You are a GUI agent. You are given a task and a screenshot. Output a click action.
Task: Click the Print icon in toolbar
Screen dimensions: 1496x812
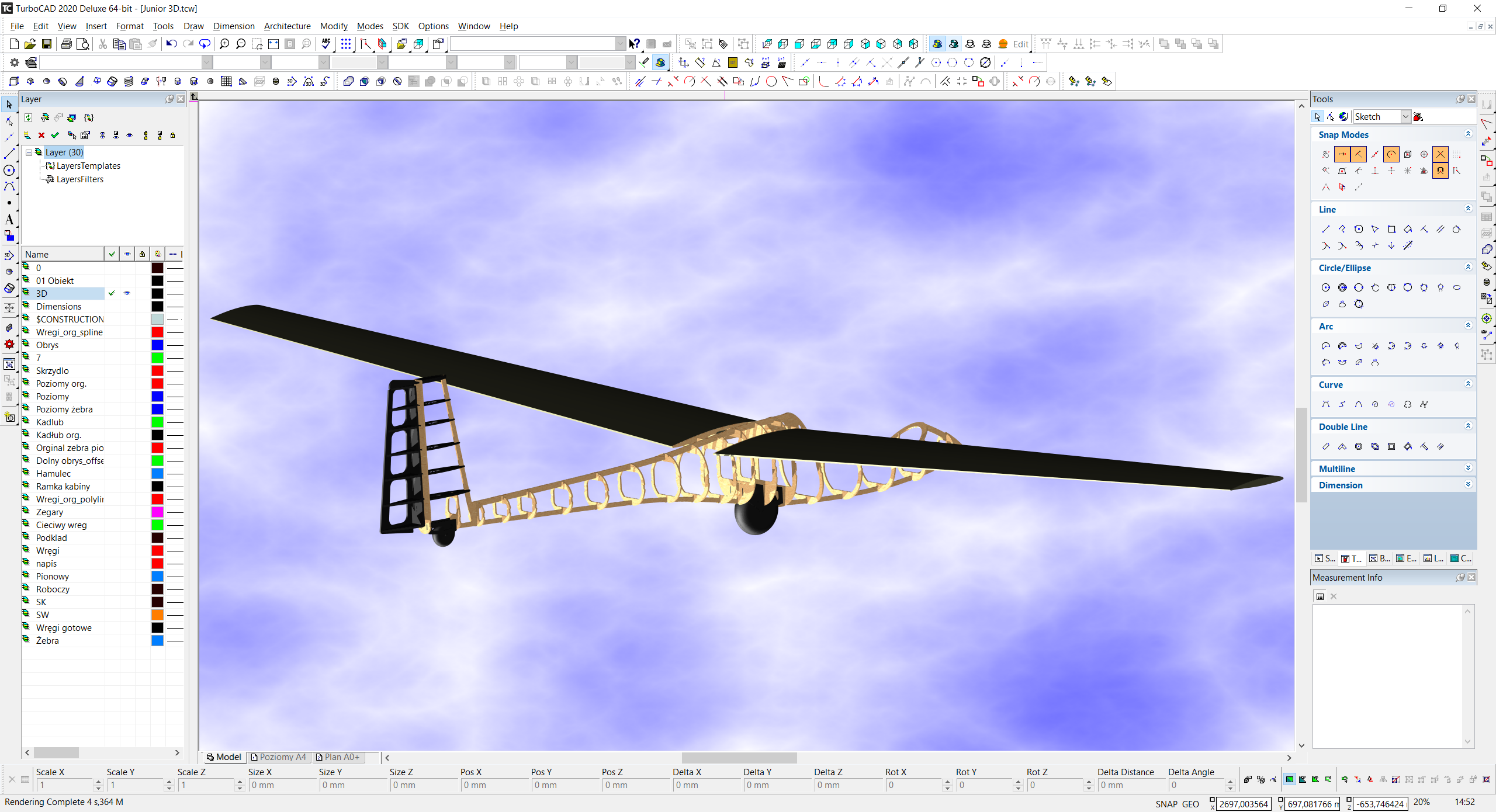tap(66, 44)
